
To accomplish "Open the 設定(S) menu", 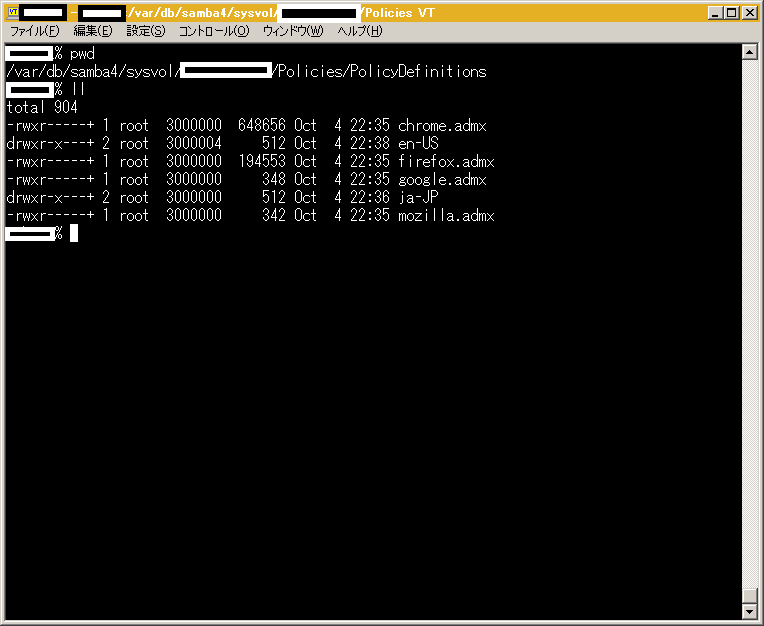I will click(x=146, y=31).
